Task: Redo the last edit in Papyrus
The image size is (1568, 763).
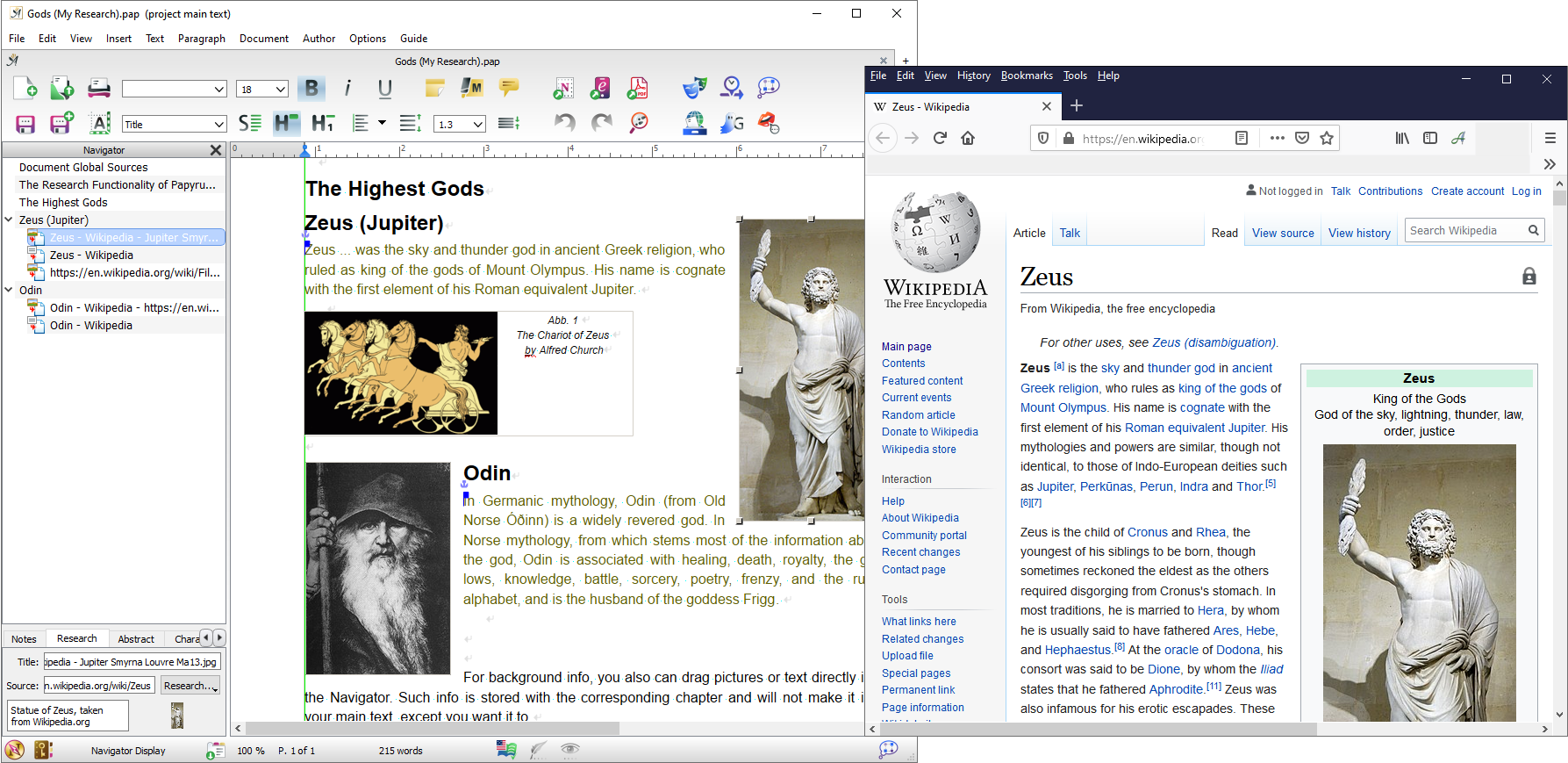Action: click(x=602, y=123)
